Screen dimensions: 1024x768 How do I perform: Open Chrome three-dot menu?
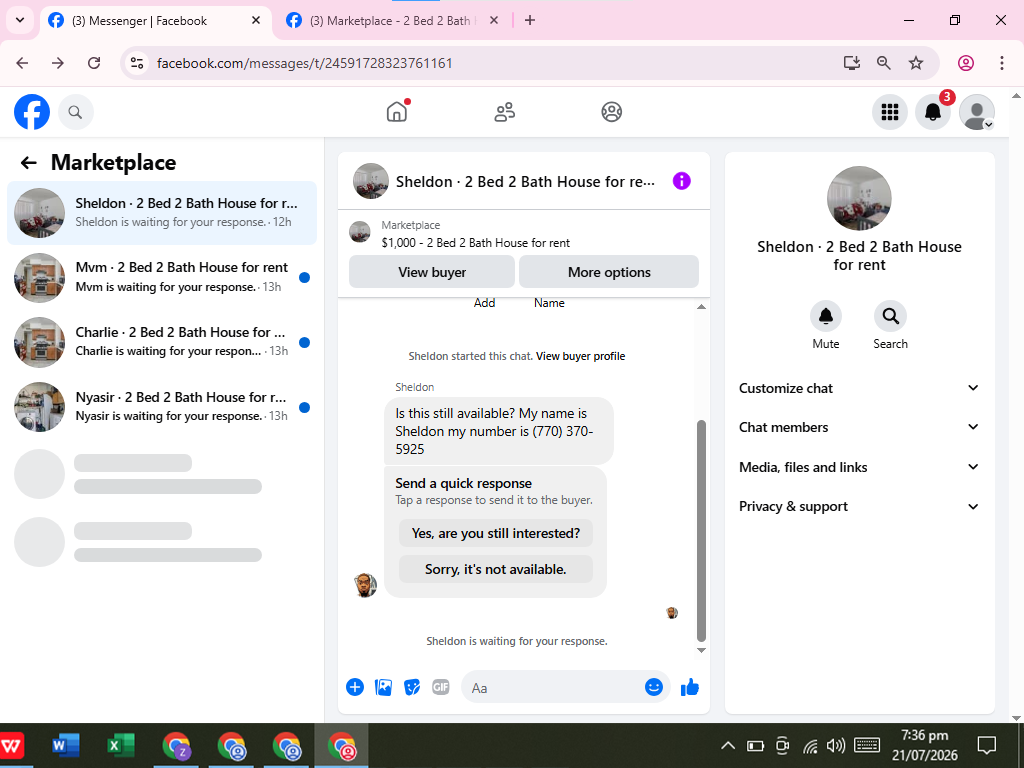click(x=1002, y=63)
